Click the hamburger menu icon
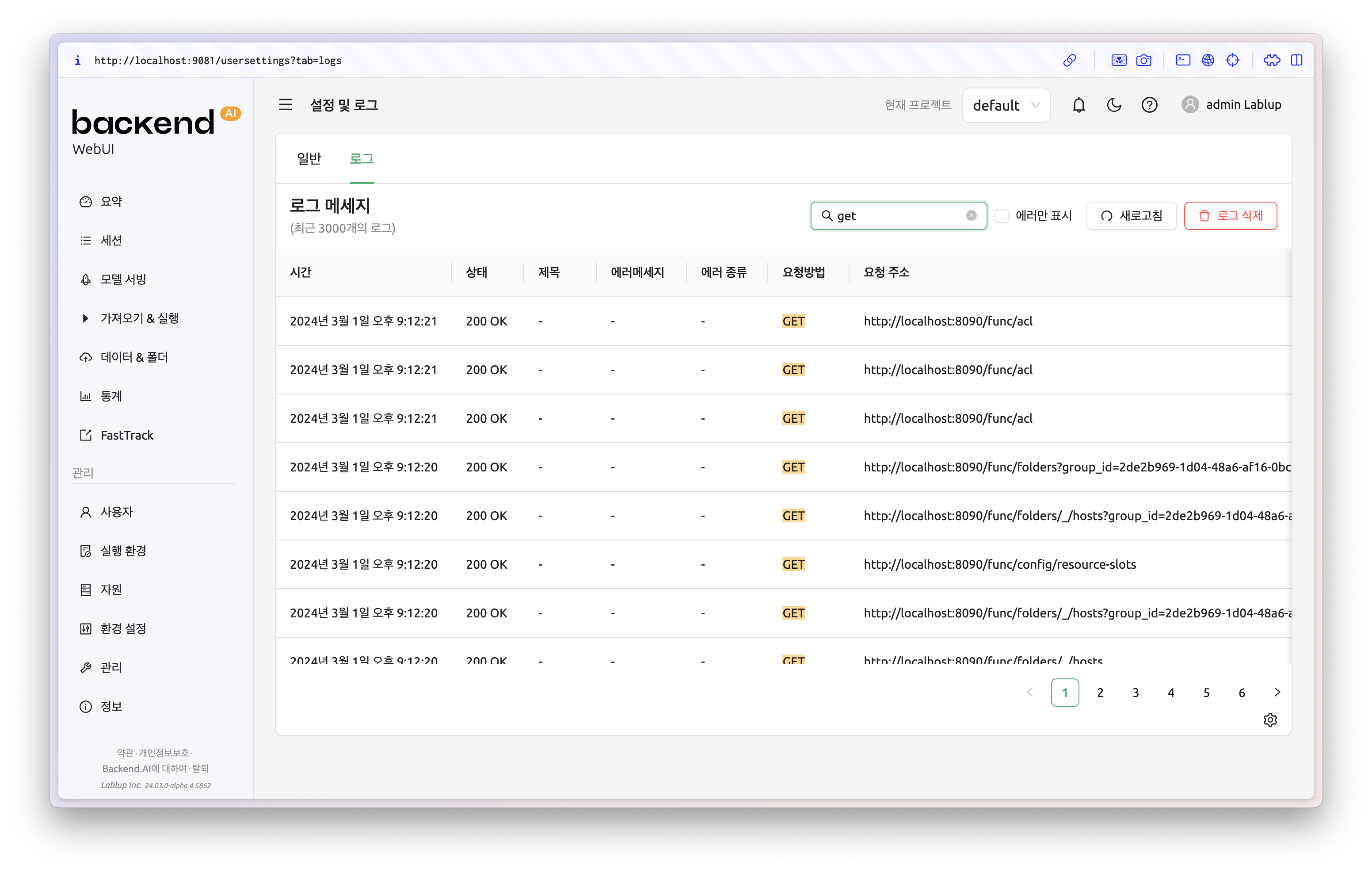Screen dimensions: 1372x873 [286, 105]
